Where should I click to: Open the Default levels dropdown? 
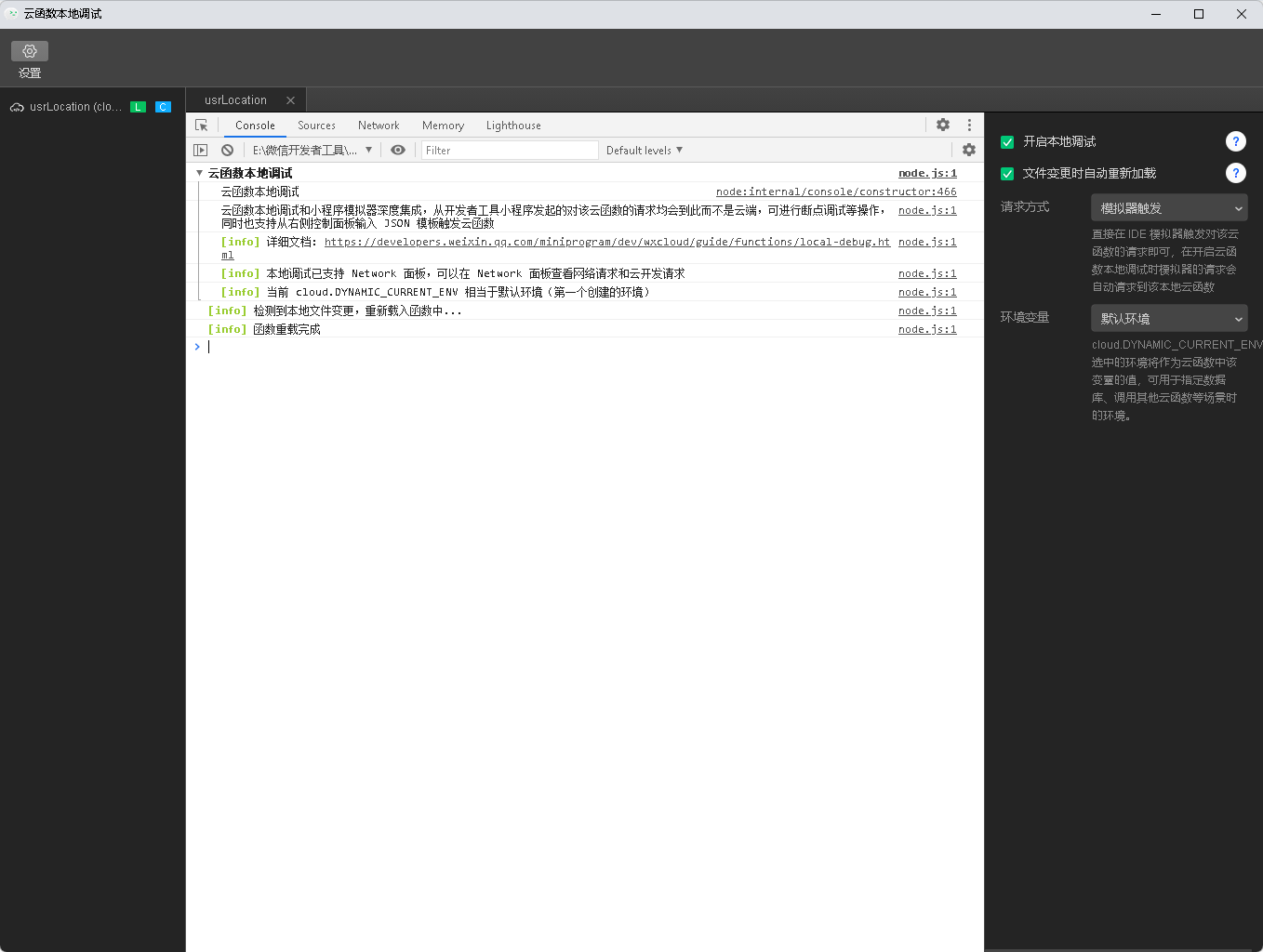coord(644,150)
